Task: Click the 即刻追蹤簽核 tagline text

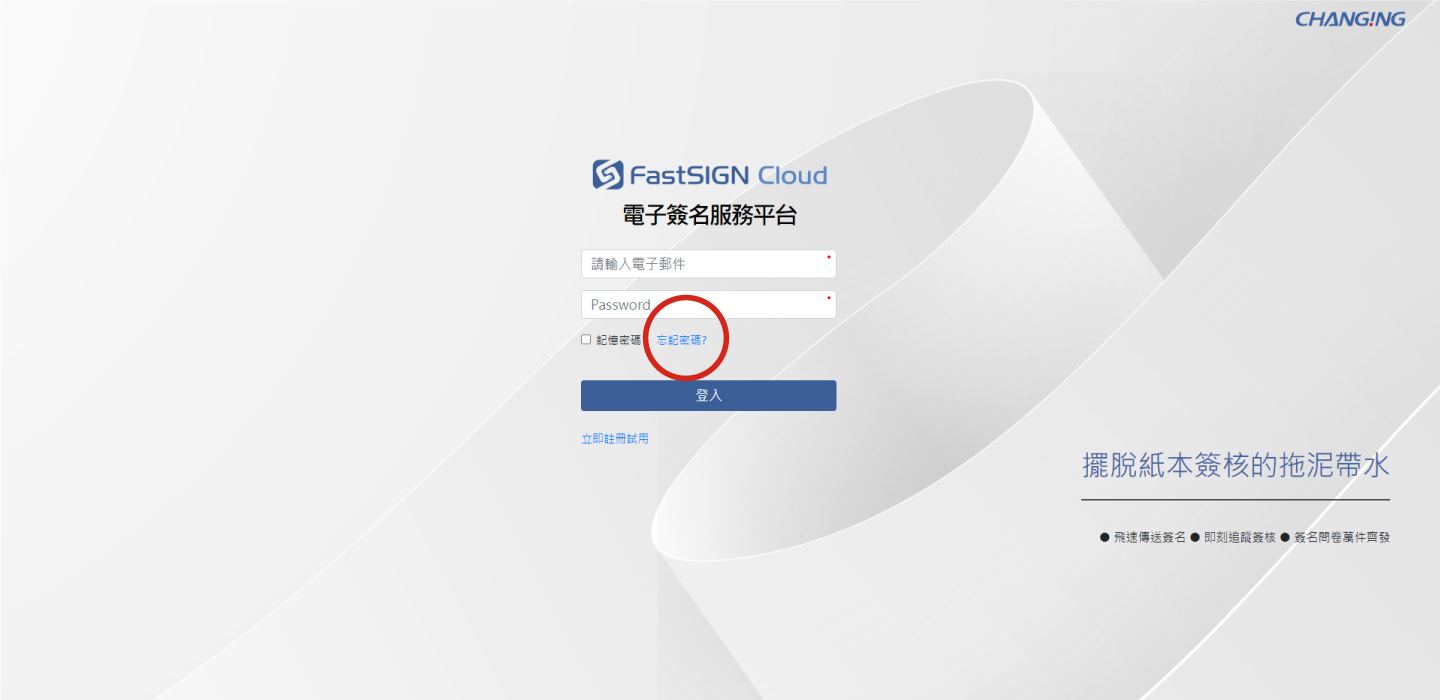Action: 1240,537
